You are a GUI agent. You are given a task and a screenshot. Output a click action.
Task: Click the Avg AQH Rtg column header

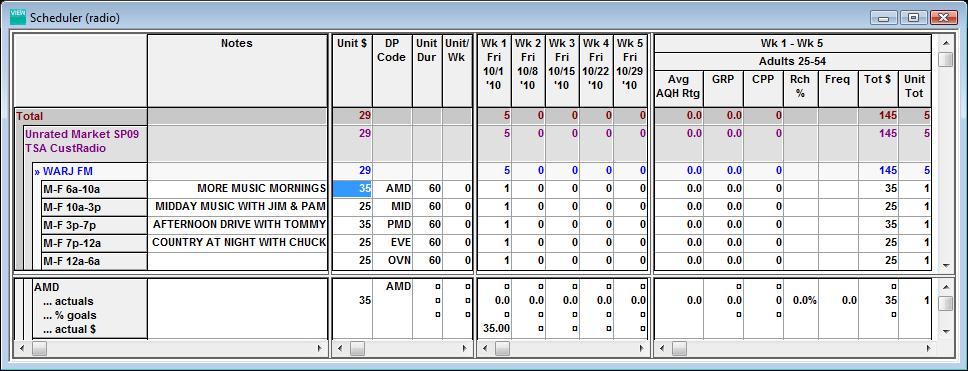pyautogui.click(x=678, y=88)
